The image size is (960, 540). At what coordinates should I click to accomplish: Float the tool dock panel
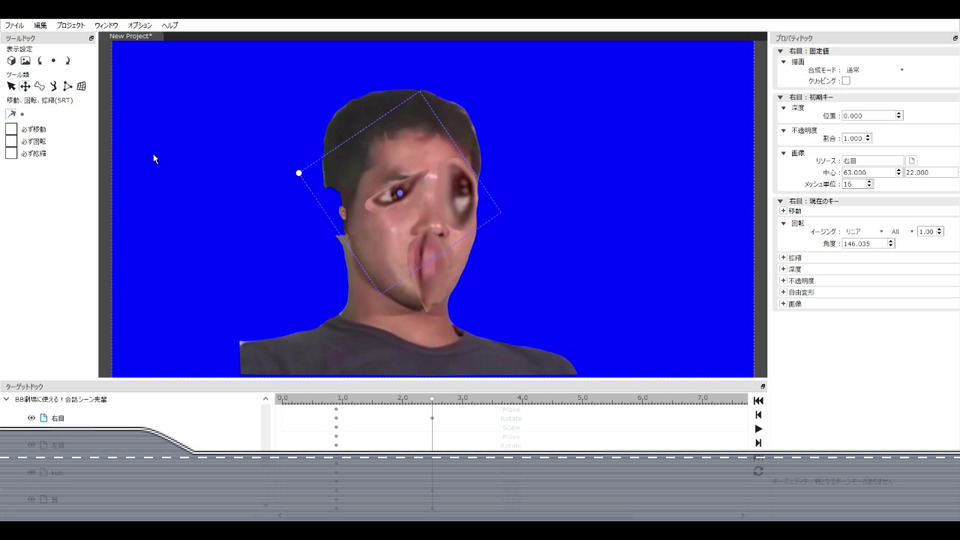click(91, 38)
